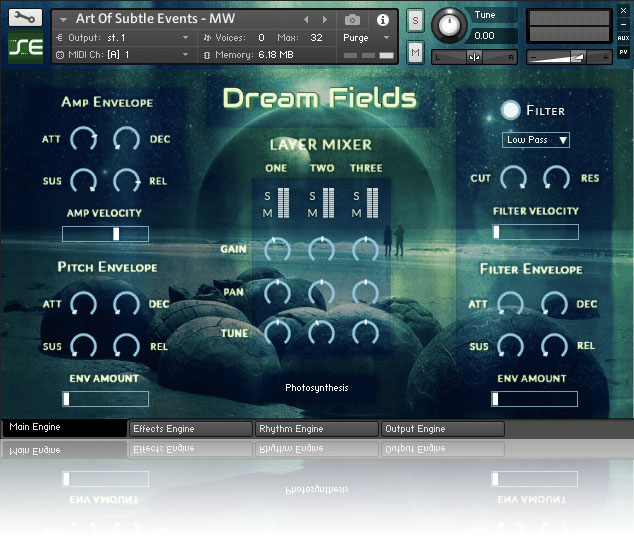This screenshot has width=634, height=539.
Task: Click the layer ONE GAIN knob
Action: (x=276, y=248)
